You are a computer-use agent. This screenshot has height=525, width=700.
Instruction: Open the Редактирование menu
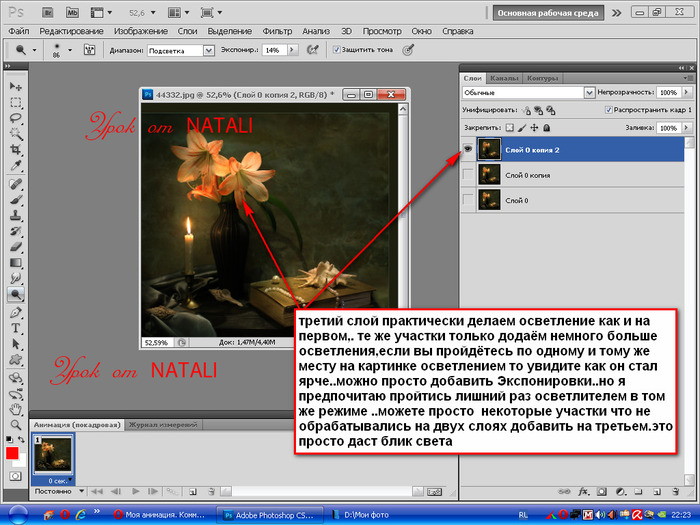[71, 31]
